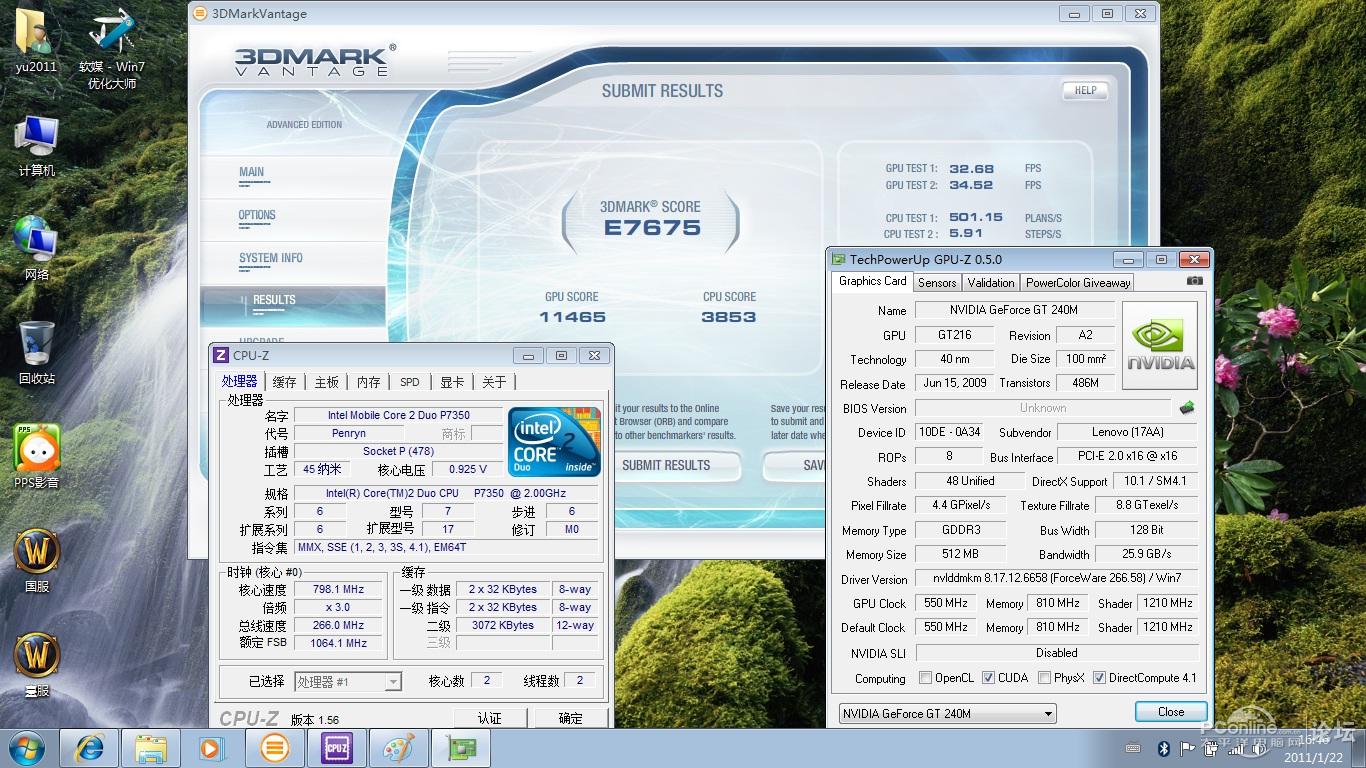Toggle the PhysX checkbox in GPU-Z
This screenshot has width=1366, height=768.
(x=1044, y=678)
